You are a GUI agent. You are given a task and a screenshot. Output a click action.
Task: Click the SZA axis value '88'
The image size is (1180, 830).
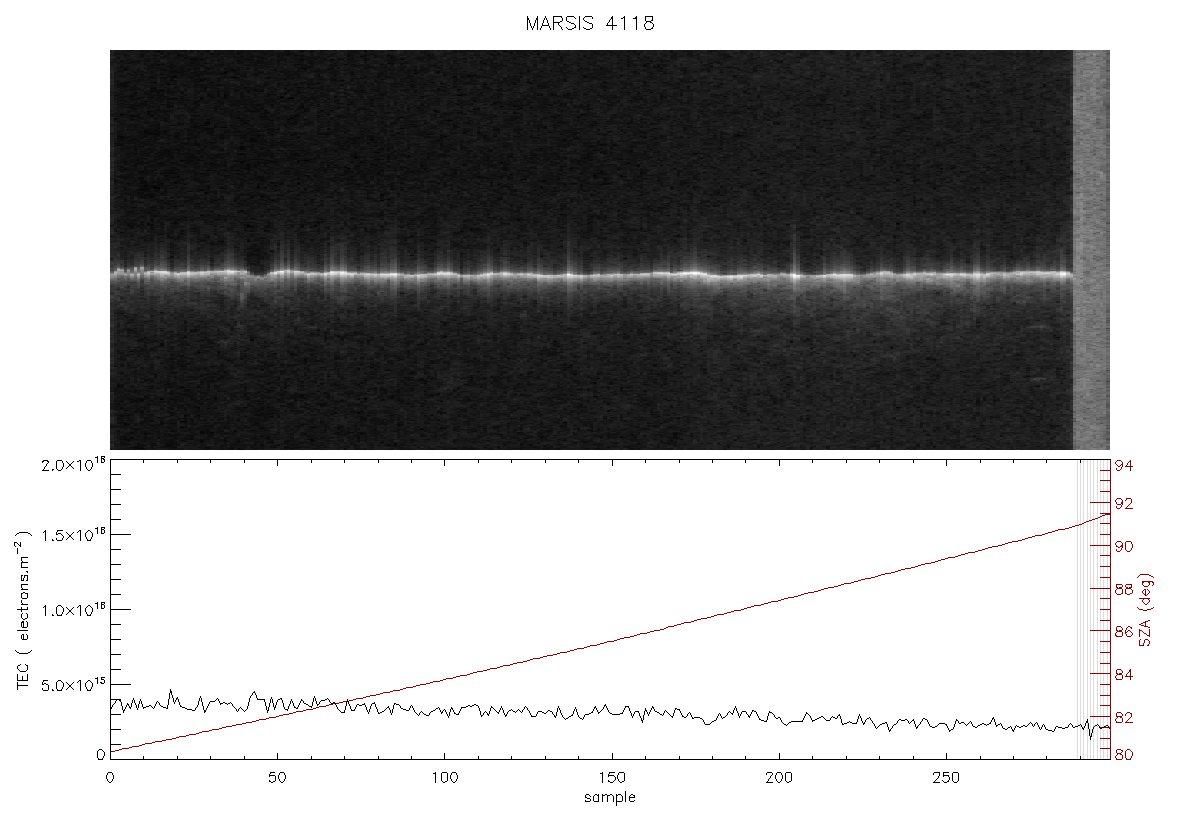pyautogui.click(x=1124, y=589)
